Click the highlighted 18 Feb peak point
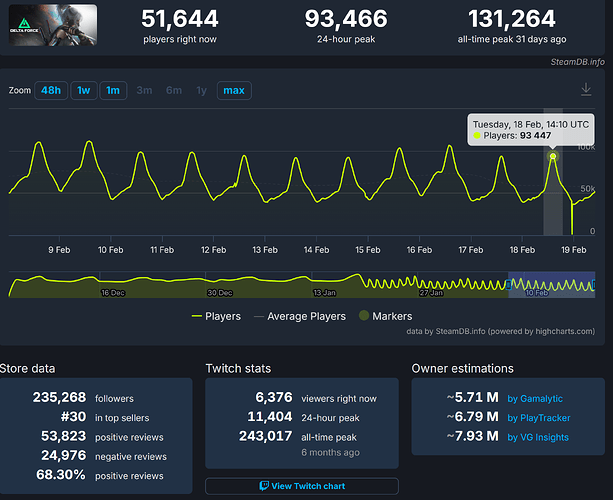This screenshot has width=613, height=500. point(552,156)
